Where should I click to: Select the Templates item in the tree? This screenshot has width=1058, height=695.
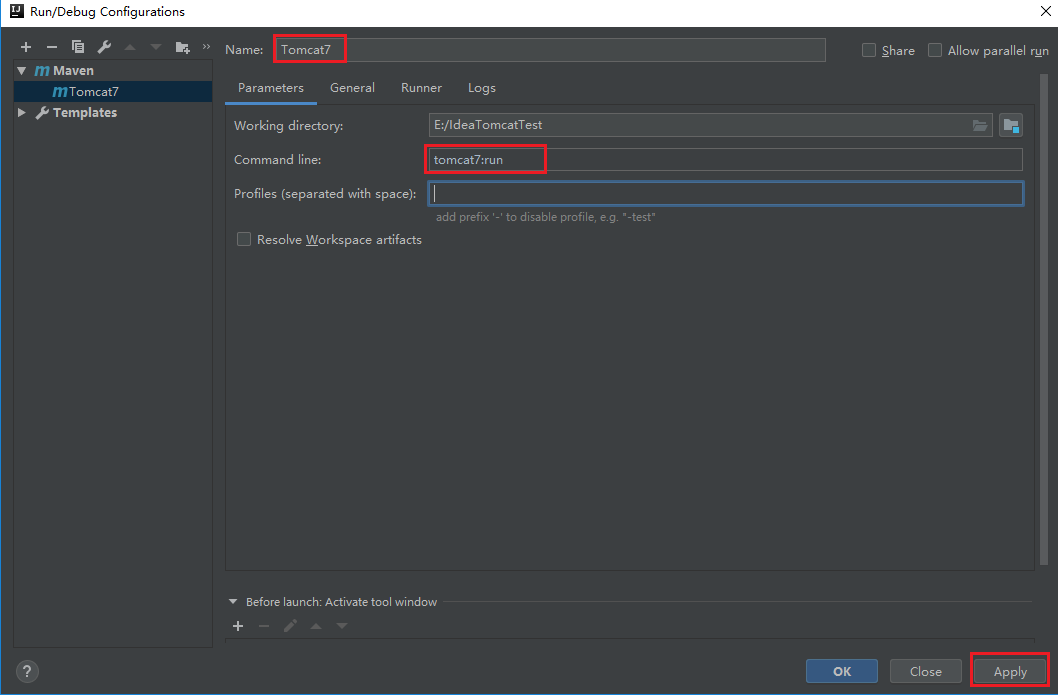coord(113,113)
